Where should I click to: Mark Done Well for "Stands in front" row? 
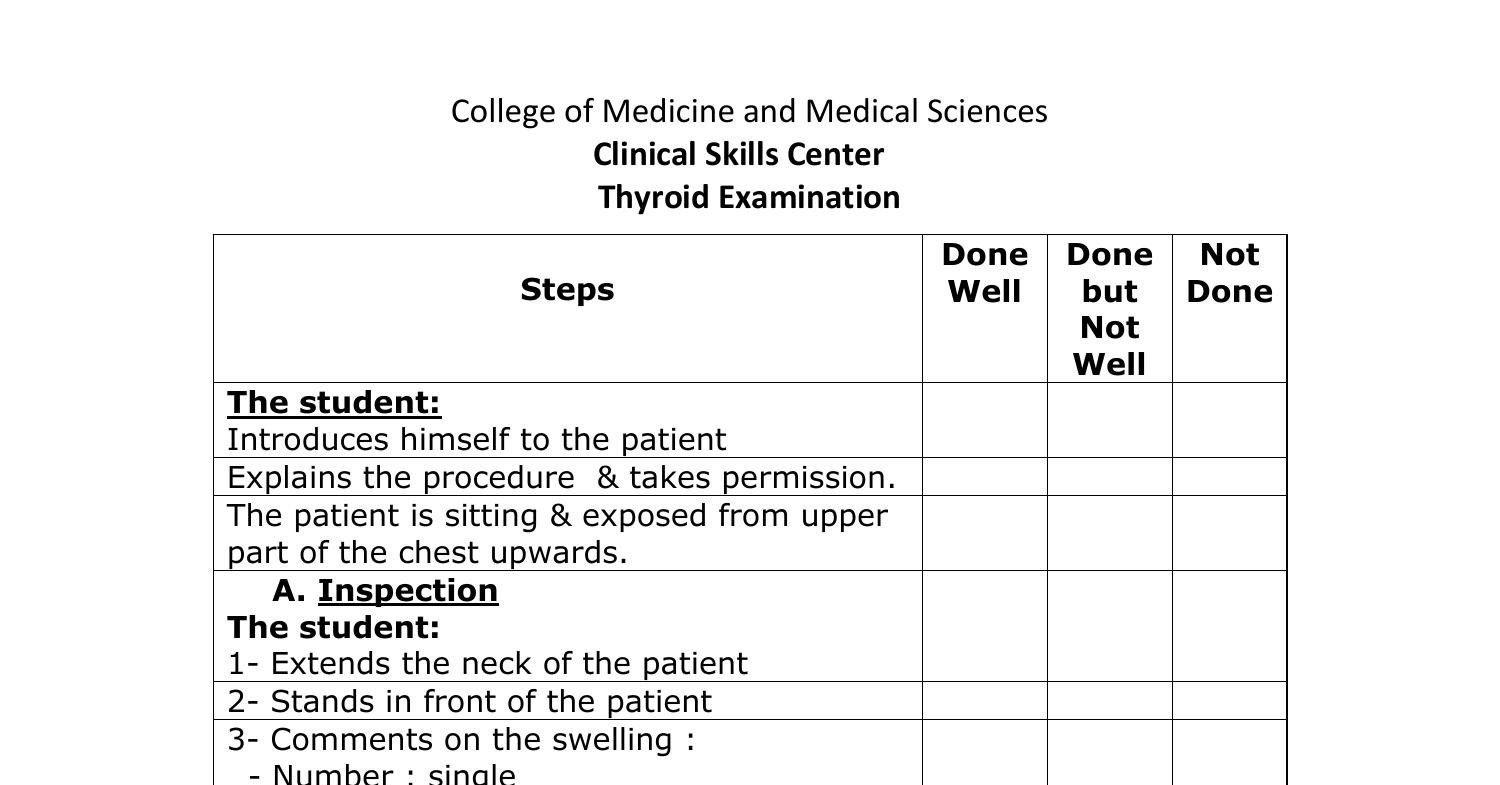click(984, 701)
